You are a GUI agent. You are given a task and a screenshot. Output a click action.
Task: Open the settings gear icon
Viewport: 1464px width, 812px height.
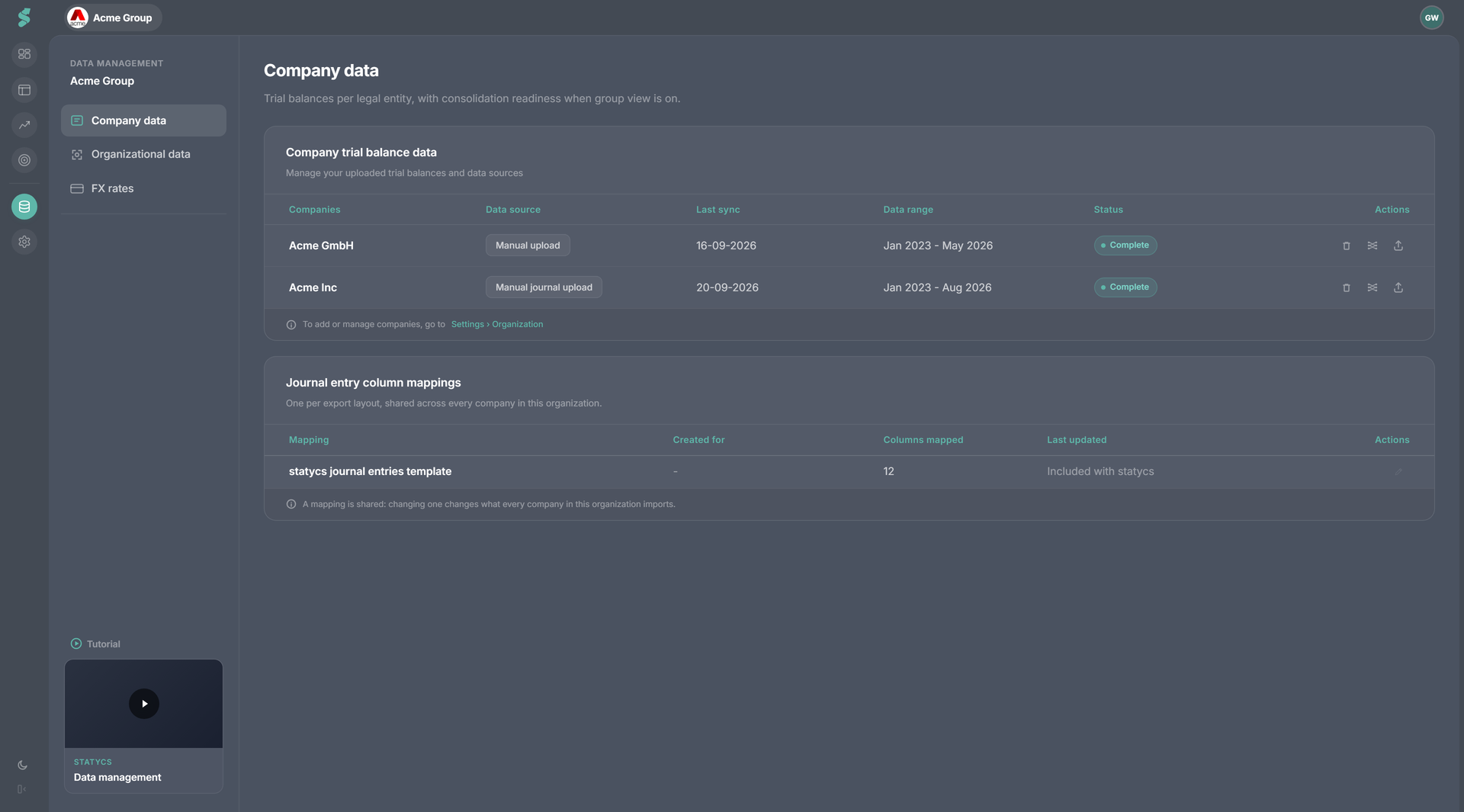click(24, 242)
